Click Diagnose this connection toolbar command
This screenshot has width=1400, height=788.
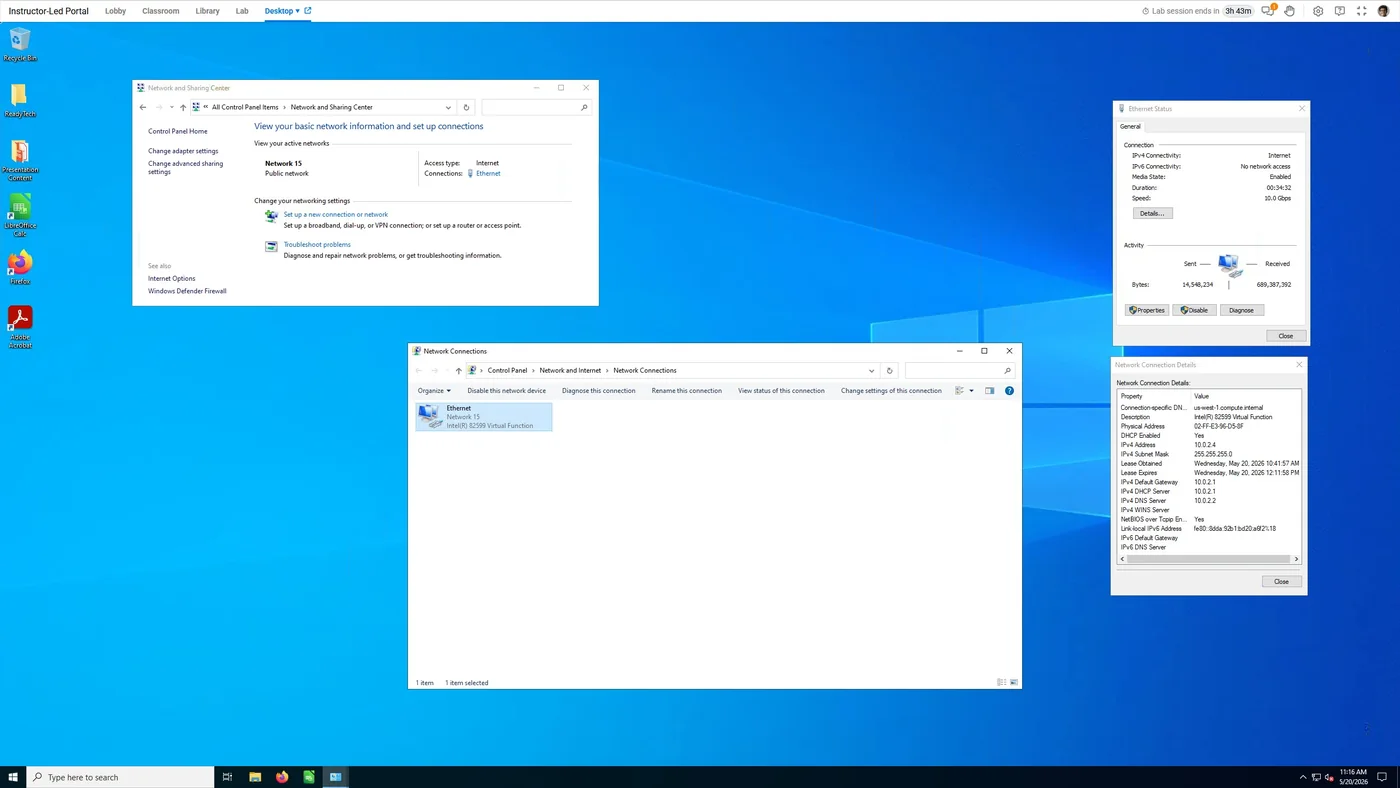click(599, 391)
